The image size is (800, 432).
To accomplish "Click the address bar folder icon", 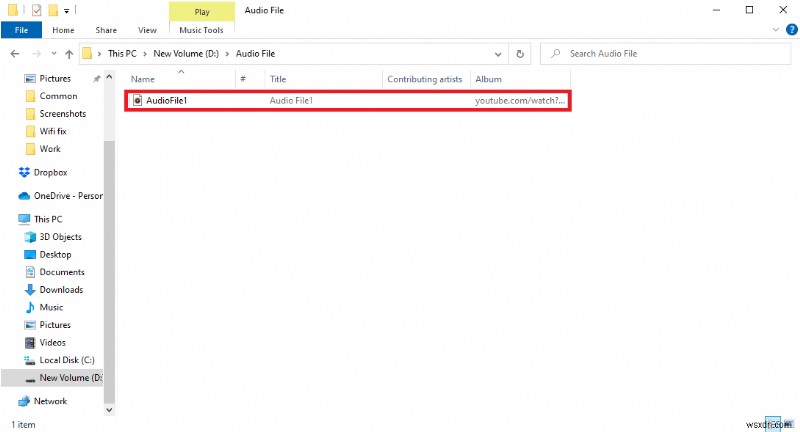I will tap(87, 54).
